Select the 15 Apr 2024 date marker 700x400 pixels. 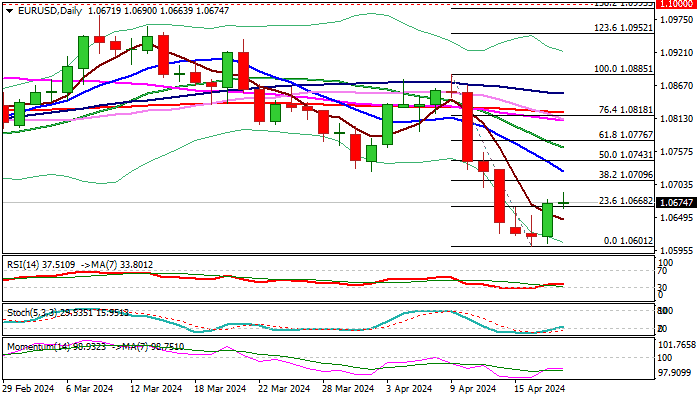pyautogui.click(x=539, y=388)
